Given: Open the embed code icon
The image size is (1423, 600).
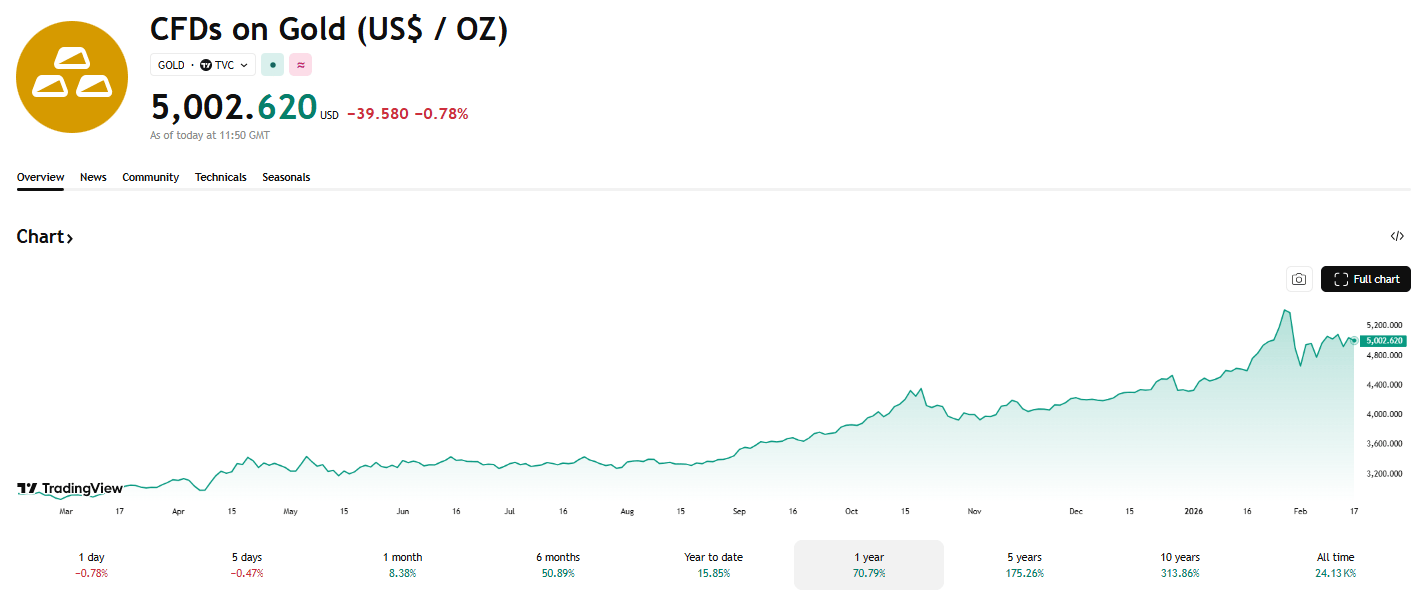Looking at the screenshot, I should 1397,236.
